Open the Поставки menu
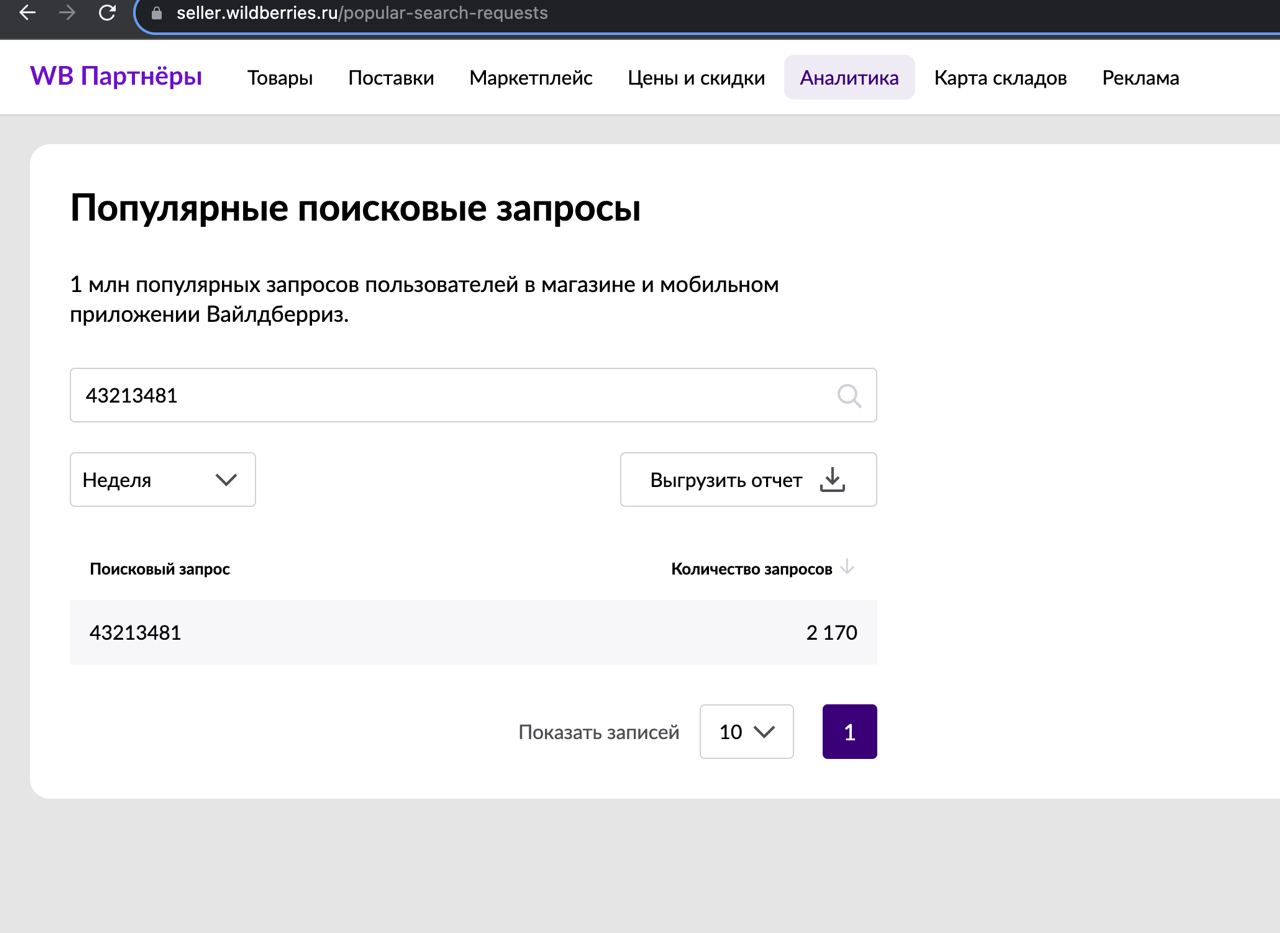 pos(391,78)
